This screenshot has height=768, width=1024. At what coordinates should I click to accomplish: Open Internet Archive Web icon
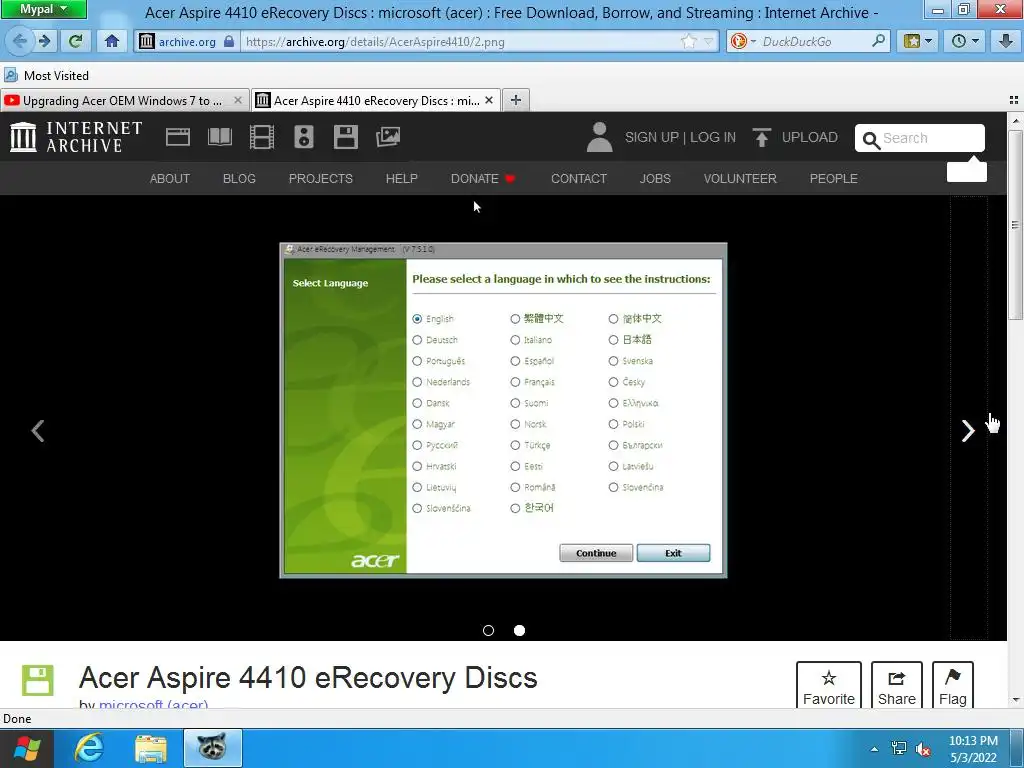tap(178, 137)
